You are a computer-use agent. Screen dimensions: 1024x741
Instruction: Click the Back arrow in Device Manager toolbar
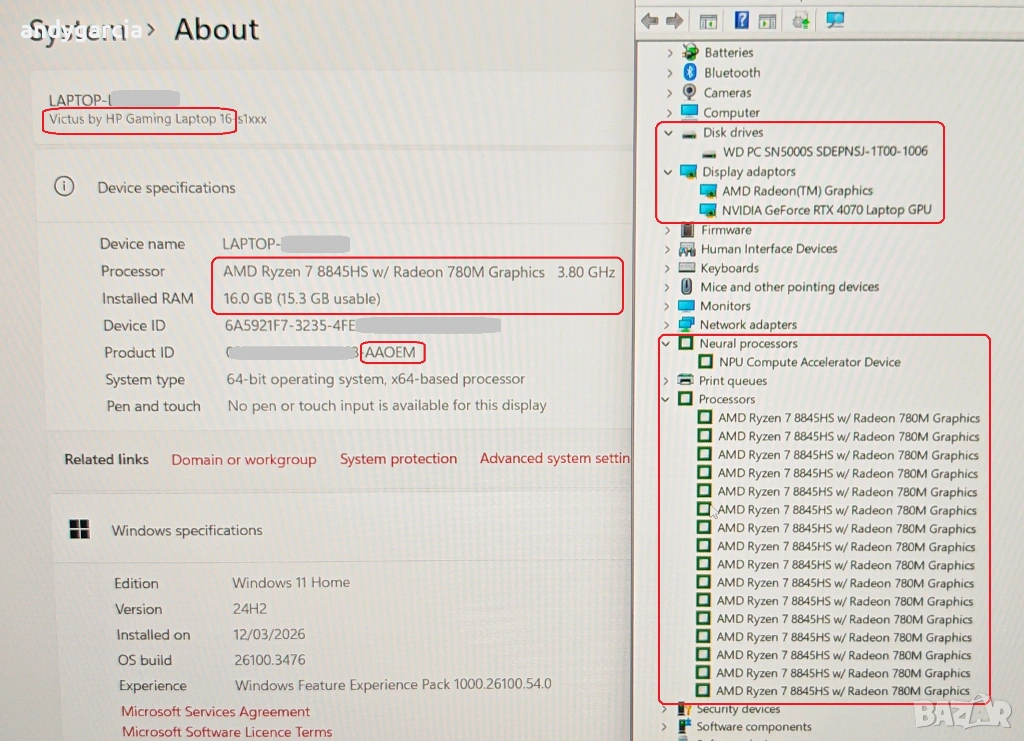point(650,21)
